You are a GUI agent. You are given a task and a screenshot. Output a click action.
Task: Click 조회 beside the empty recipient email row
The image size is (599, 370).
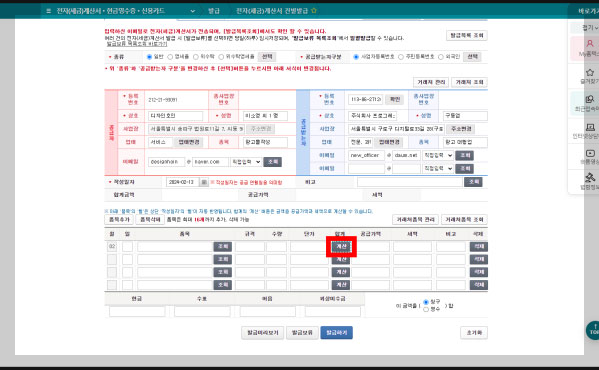pyautogui.click(x=465, y=168)
